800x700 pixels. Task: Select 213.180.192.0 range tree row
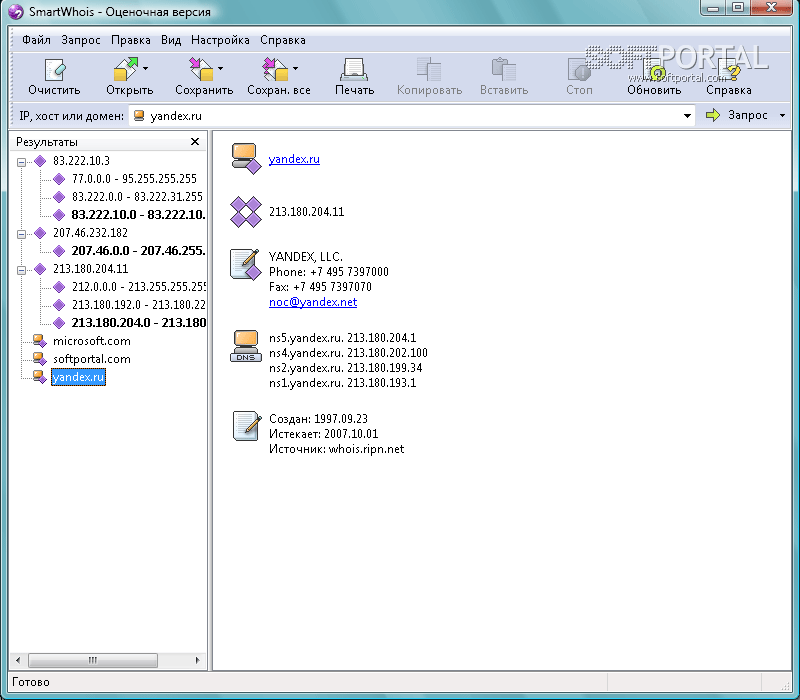(x=138, y=305)
